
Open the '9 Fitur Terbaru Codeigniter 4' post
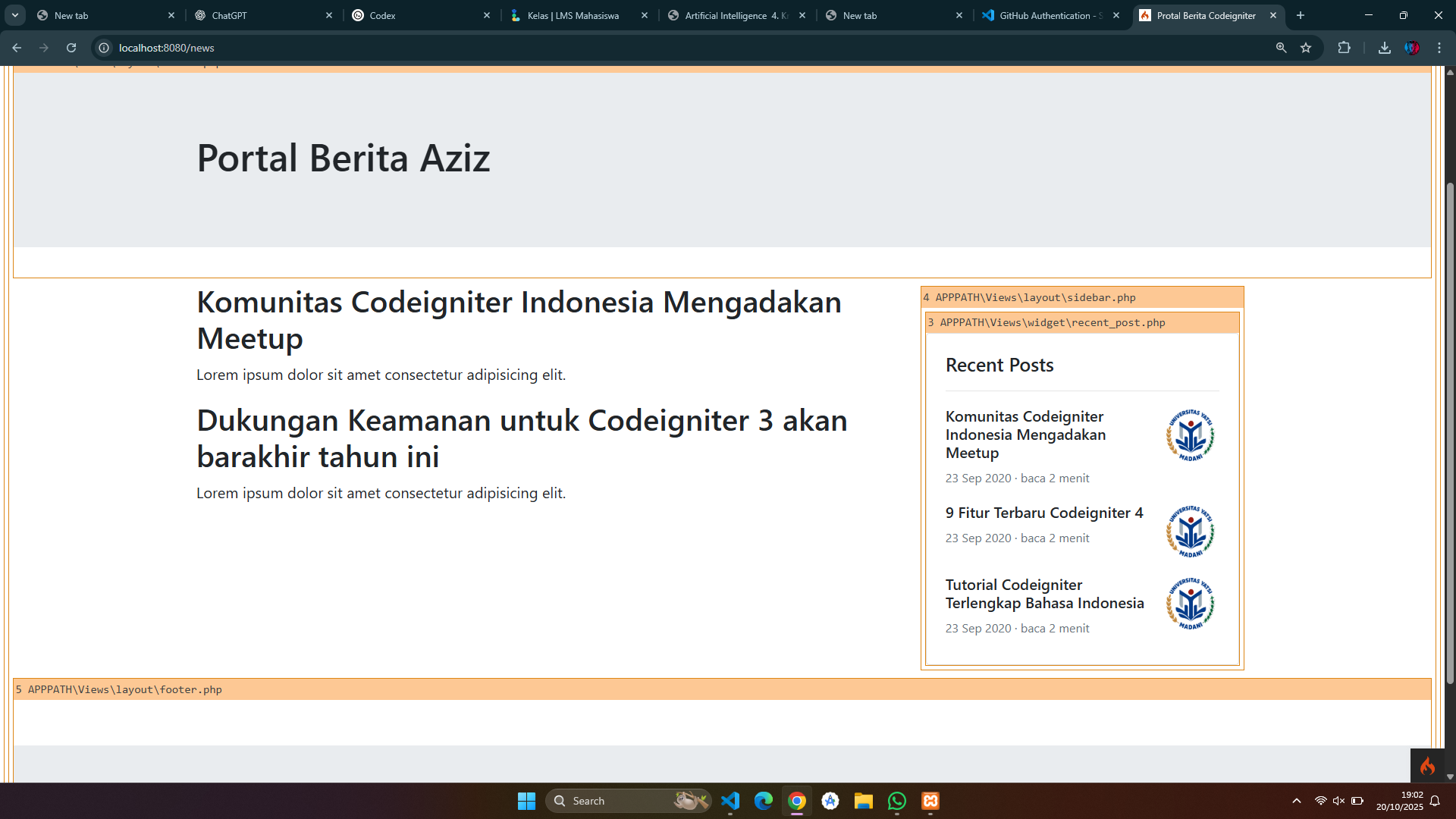(1043, 513)
